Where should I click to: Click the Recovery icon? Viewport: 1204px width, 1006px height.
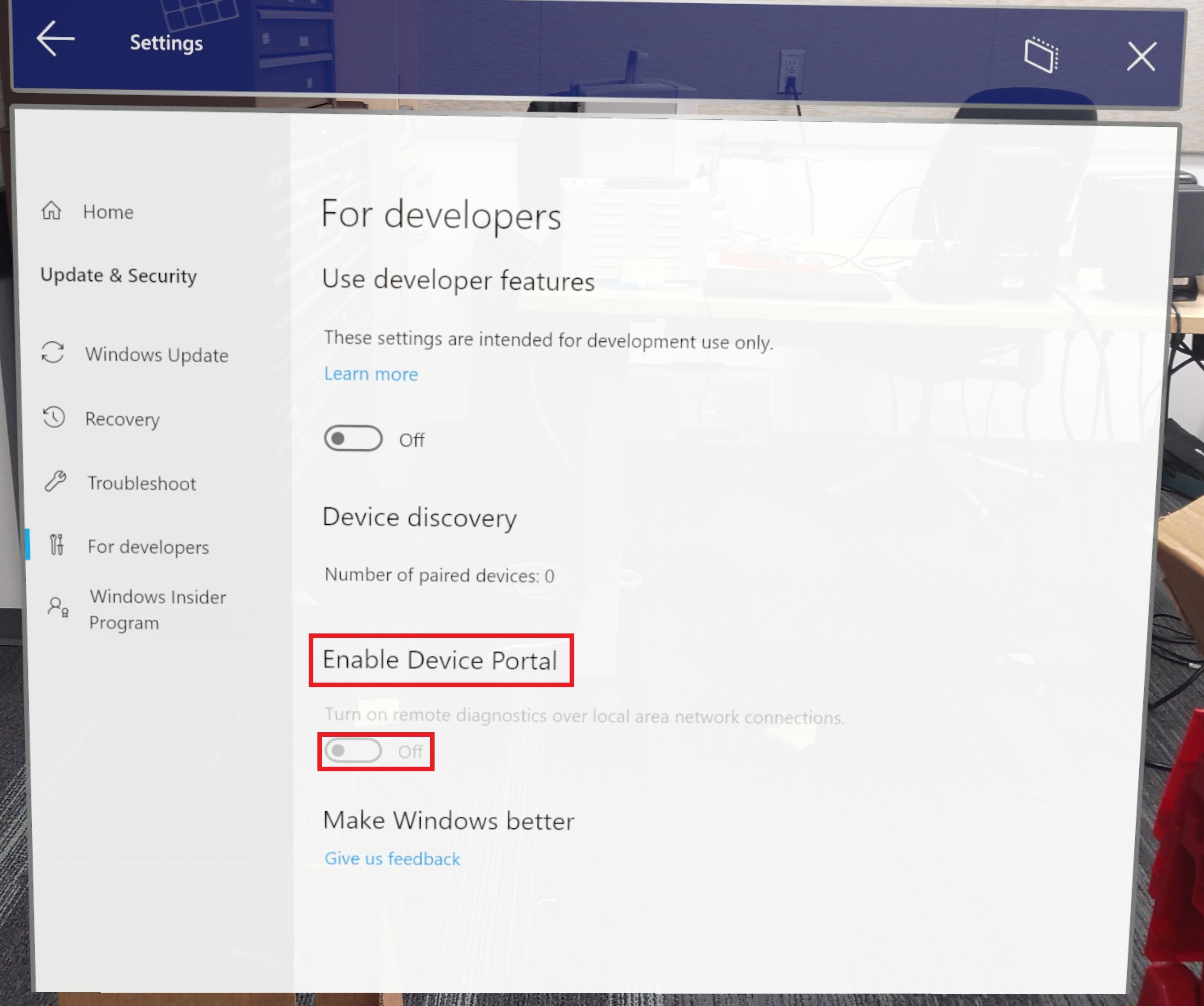pos(52,418)
